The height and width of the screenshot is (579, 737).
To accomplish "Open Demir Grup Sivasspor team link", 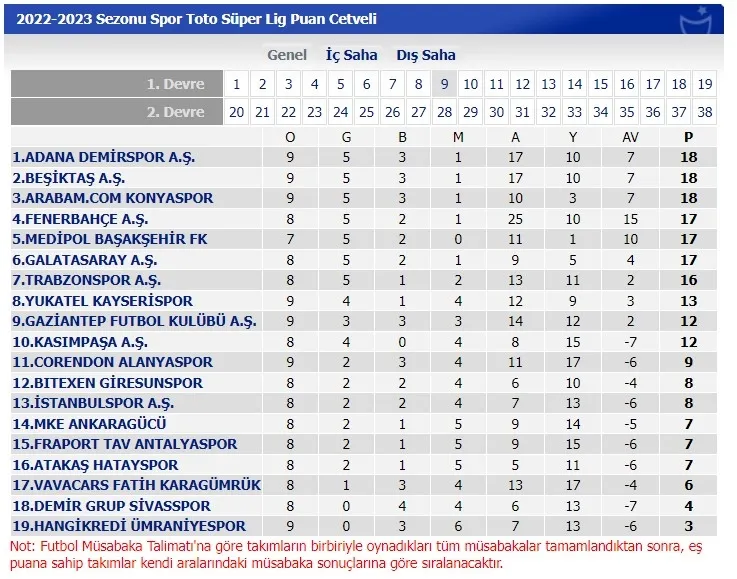I will 112,505.
